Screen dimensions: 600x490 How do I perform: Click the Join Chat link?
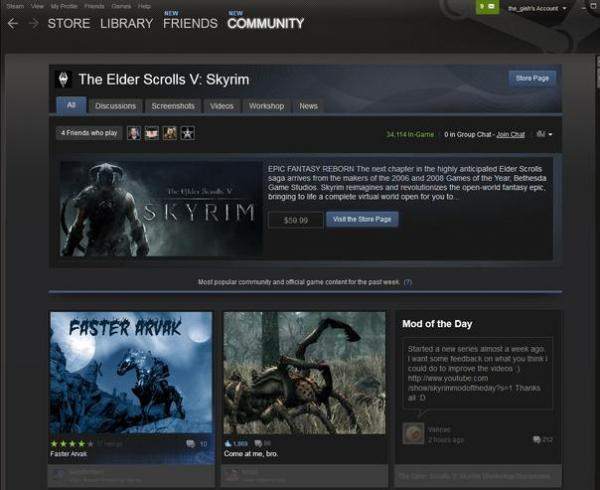pyautogui.click(x=511, y=133)
